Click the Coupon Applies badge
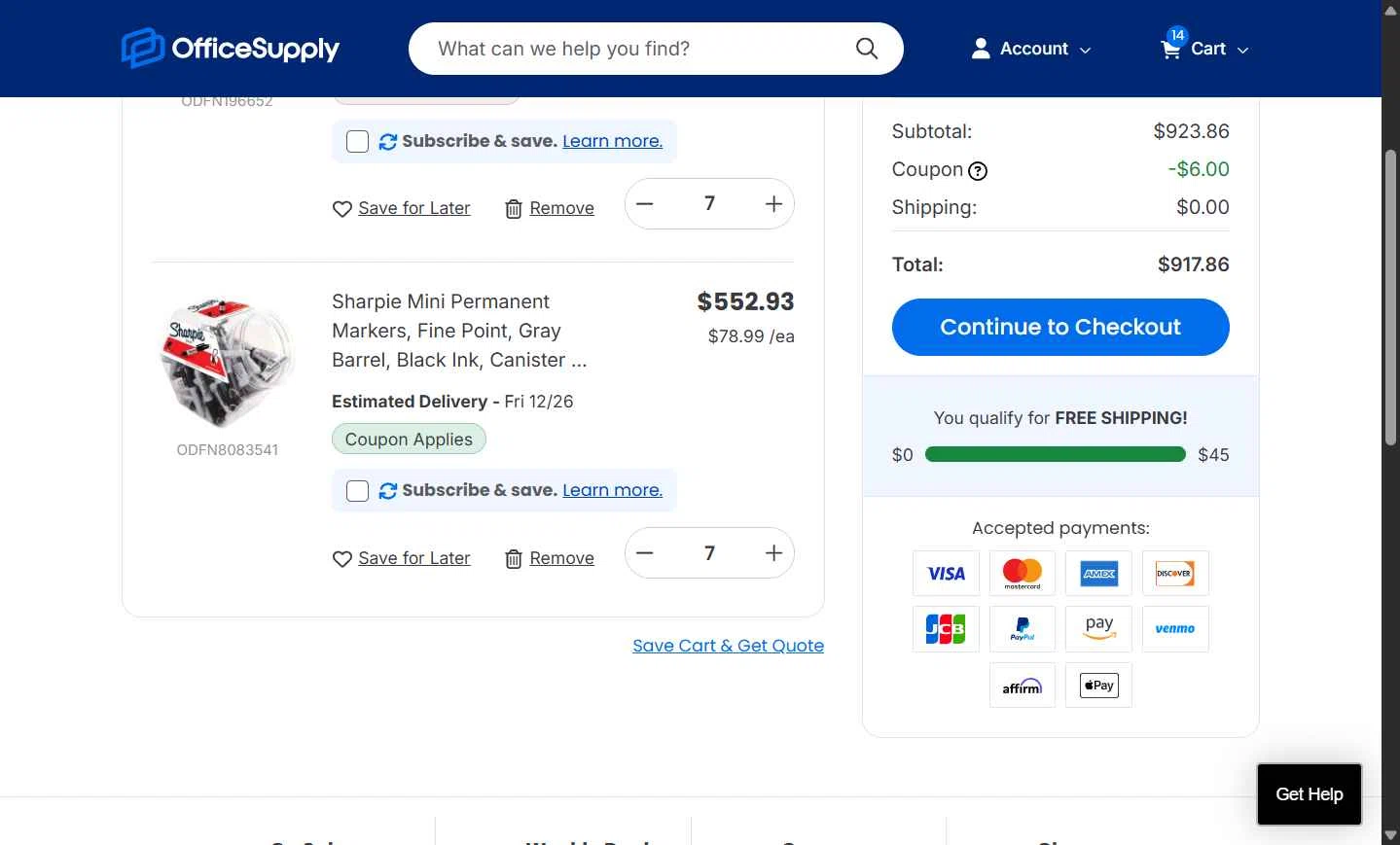 point(409,440)
